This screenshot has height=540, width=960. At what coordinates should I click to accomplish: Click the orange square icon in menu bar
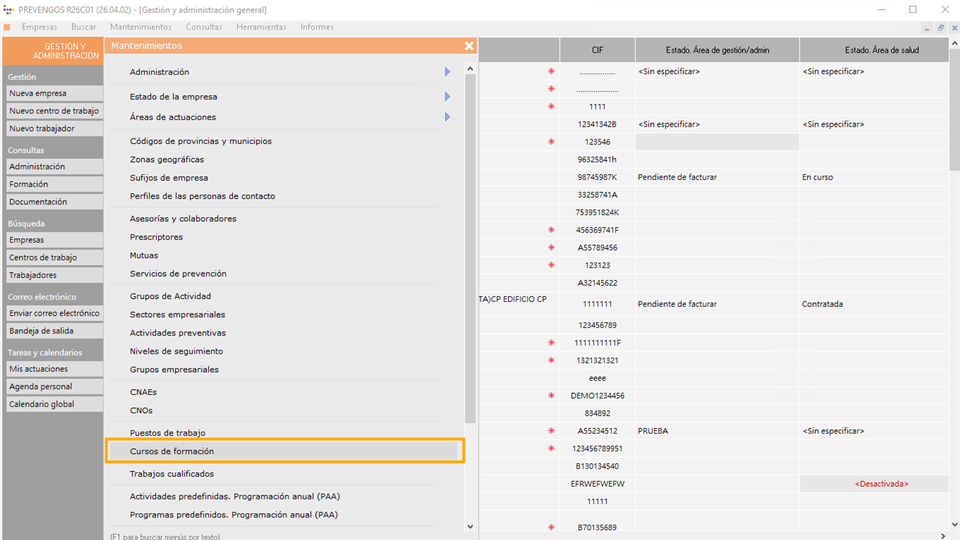click(8, 27)
